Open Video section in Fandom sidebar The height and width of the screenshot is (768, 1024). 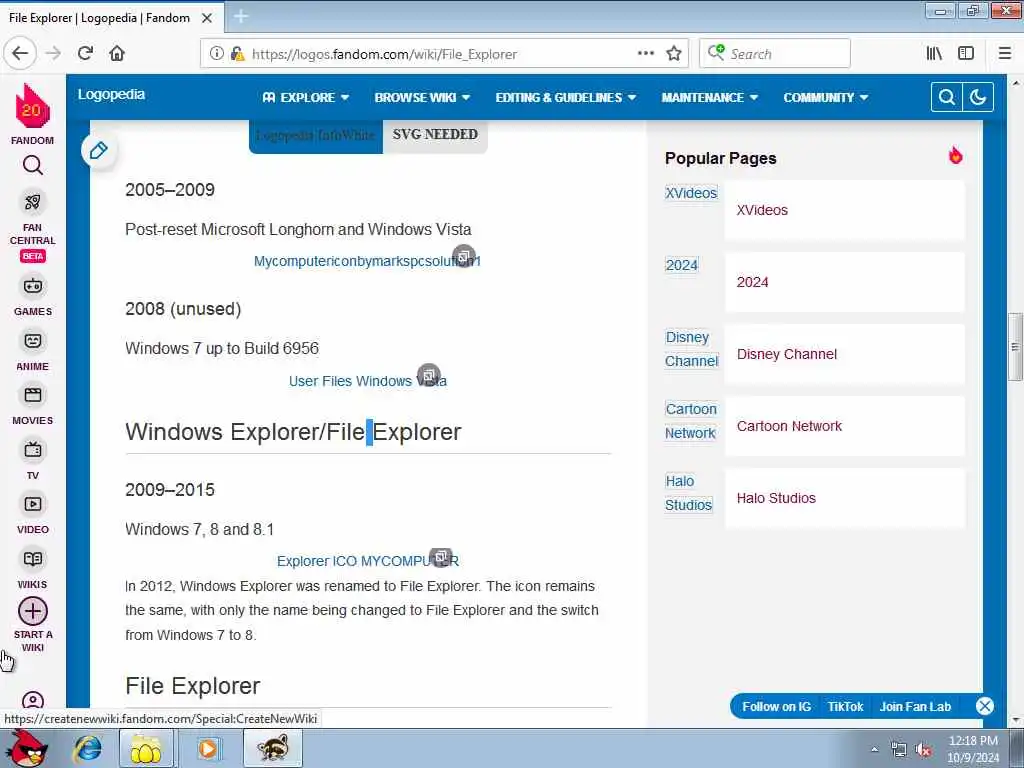(x=33, y=514)
